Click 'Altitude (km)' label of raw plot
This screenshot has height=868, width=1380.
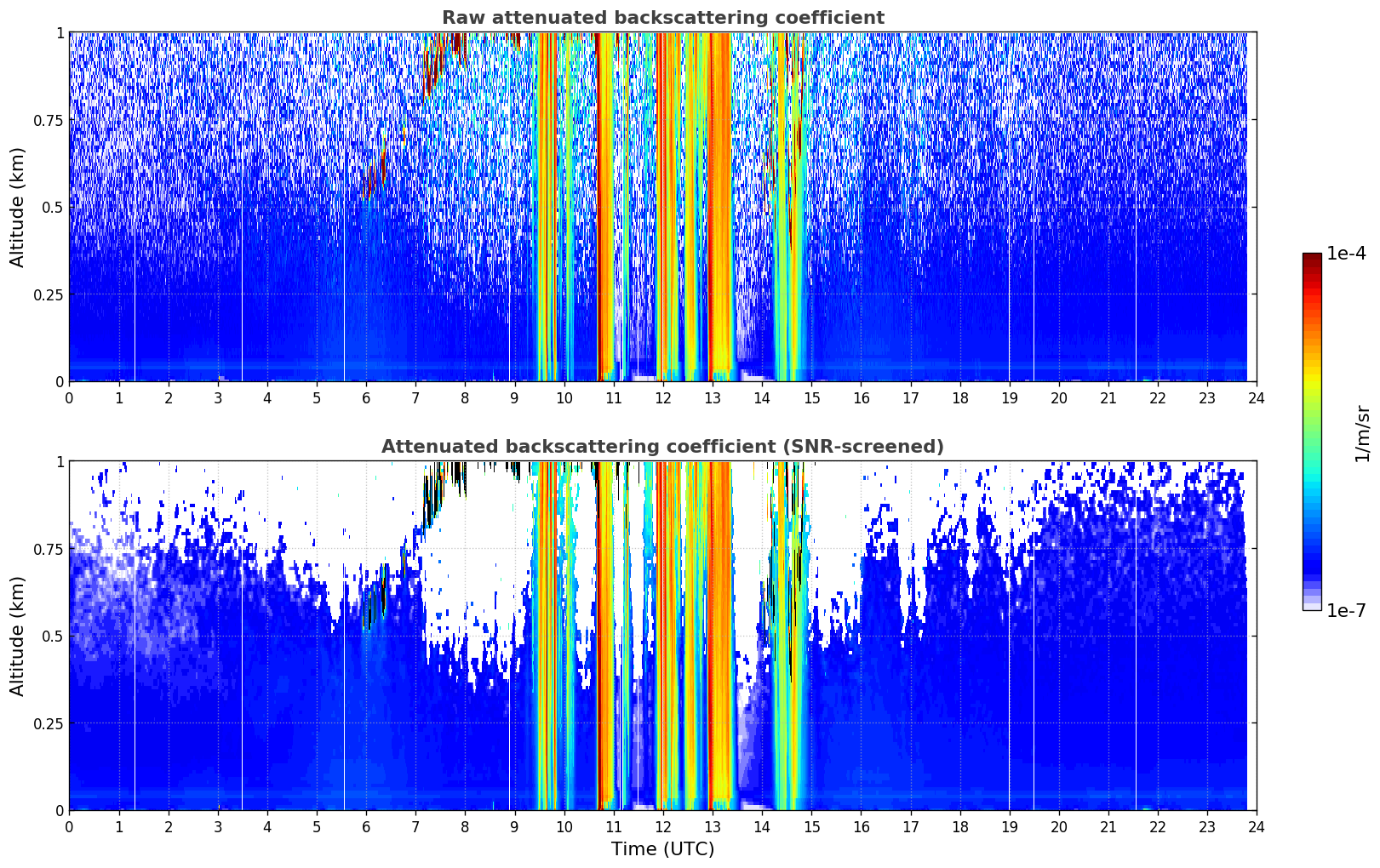click(x=18, y=207)
